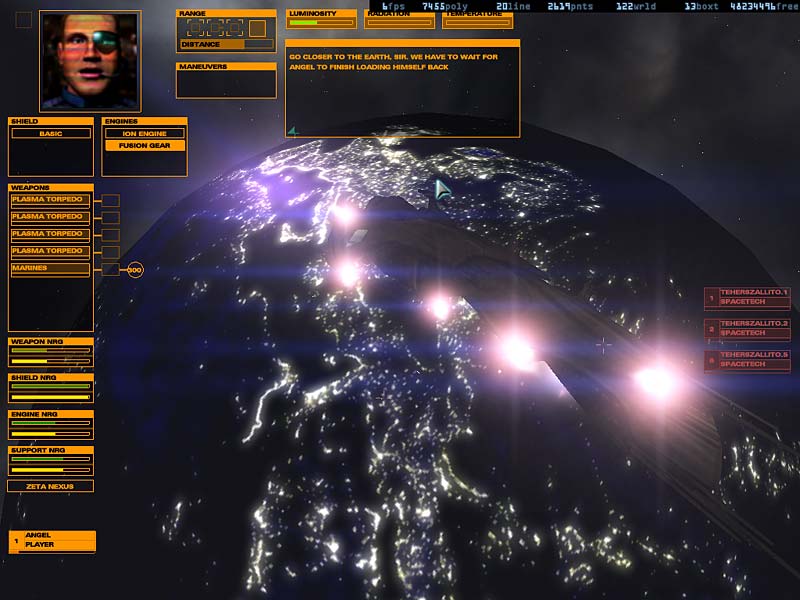Select the Basic shield option
This screenshot has width=800, height=600.
pyautogui.click(x=50, y=133)
